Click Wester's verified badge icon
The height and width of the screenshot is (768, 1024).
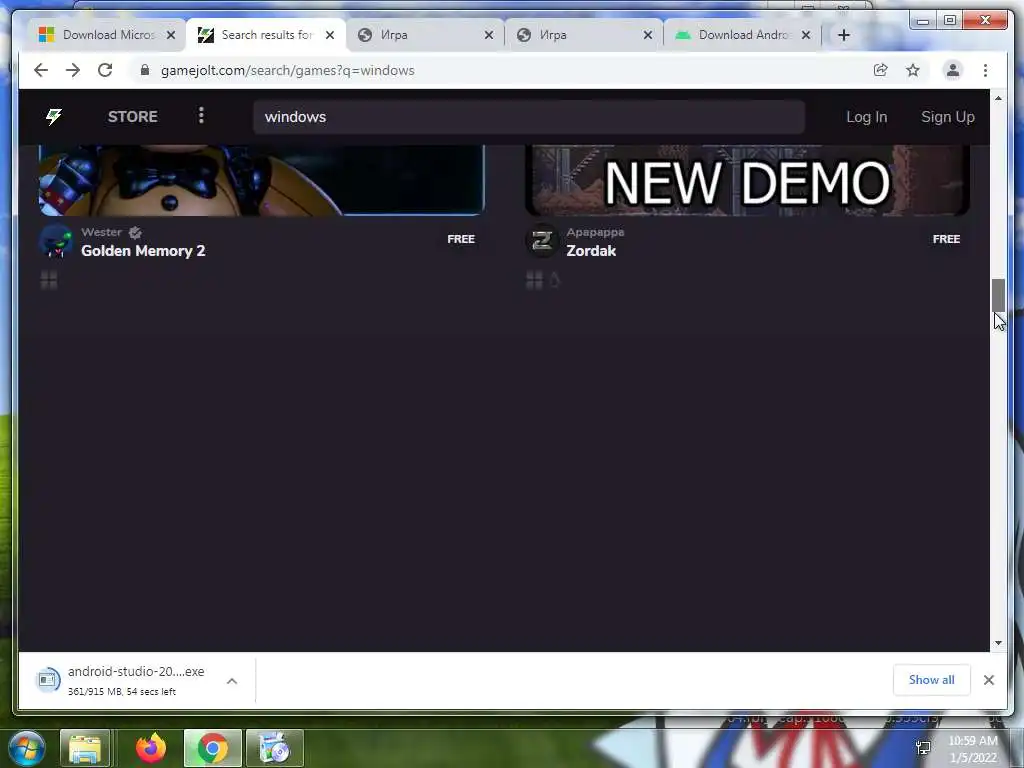pos(135,232)
